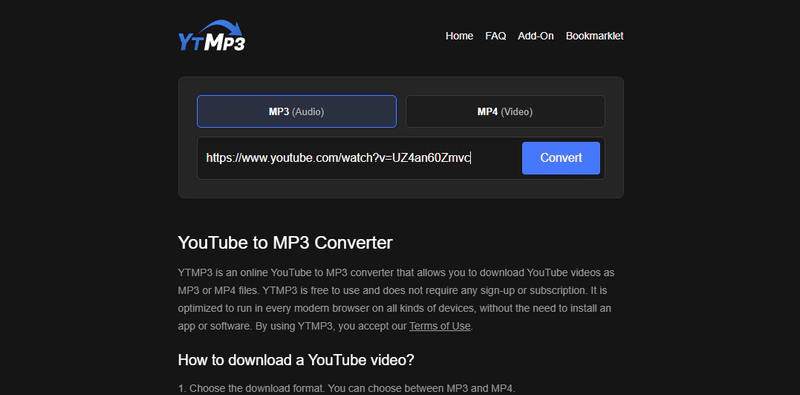Open the Terms of Use link
Viewport: 800px width, 395px height.
(x=440, y=326)
